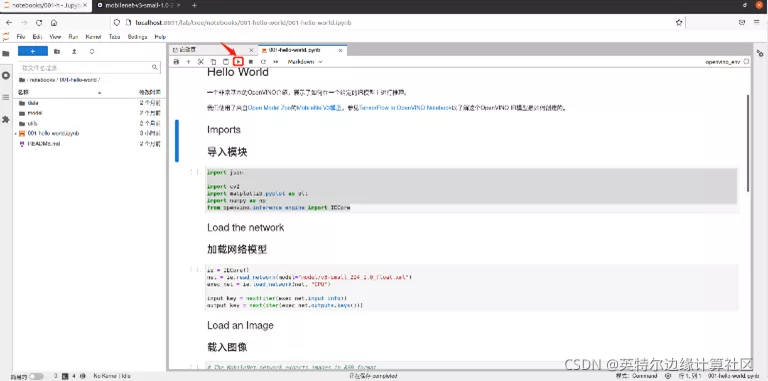The image size is (768, 381).
Task: Refresh the file browser list
Action: (92, 51)
